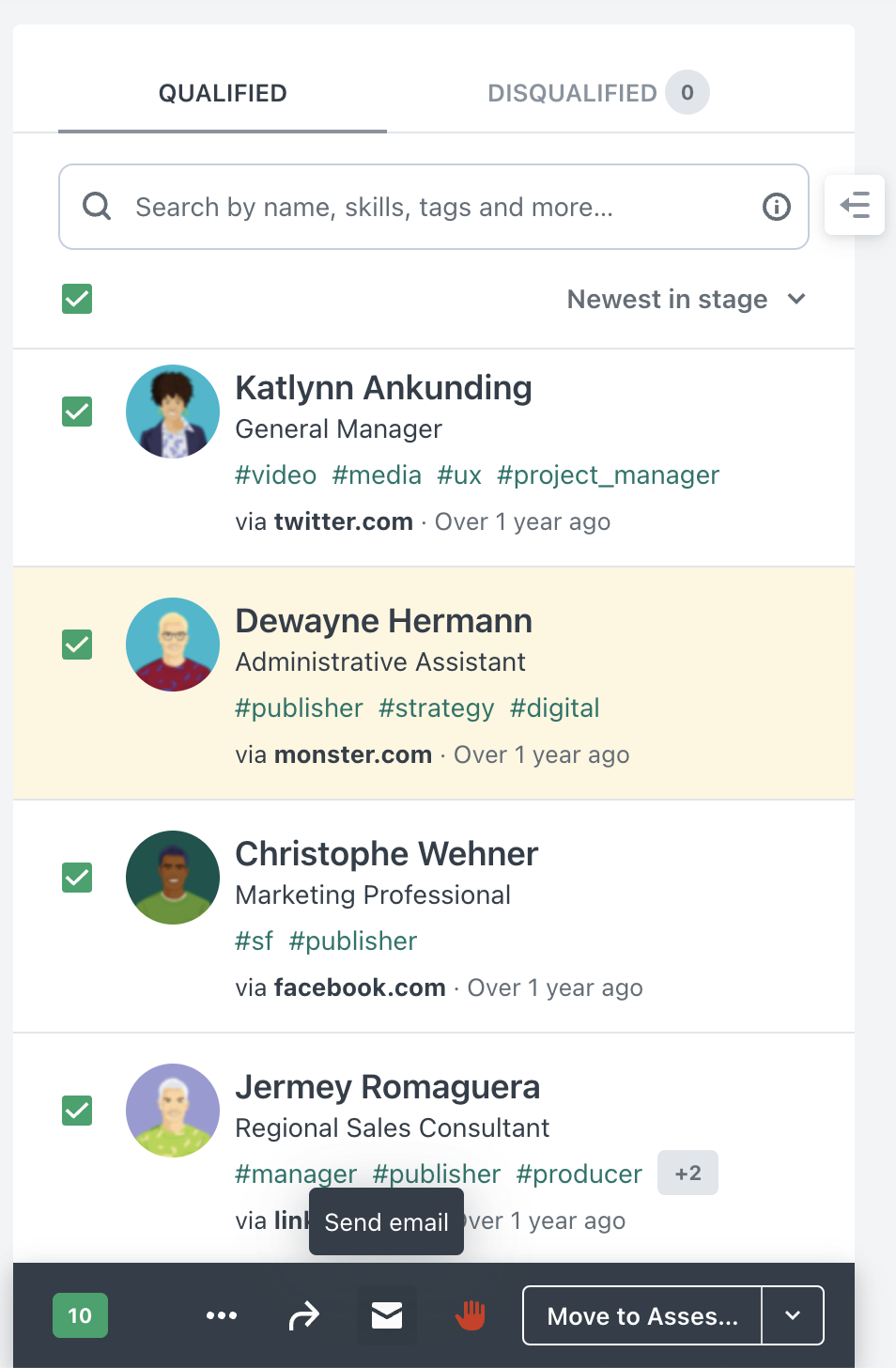This screenshot has height=1368, width=896.
Task: Click the Move to Assessment button
Action: coord(642,1315)
